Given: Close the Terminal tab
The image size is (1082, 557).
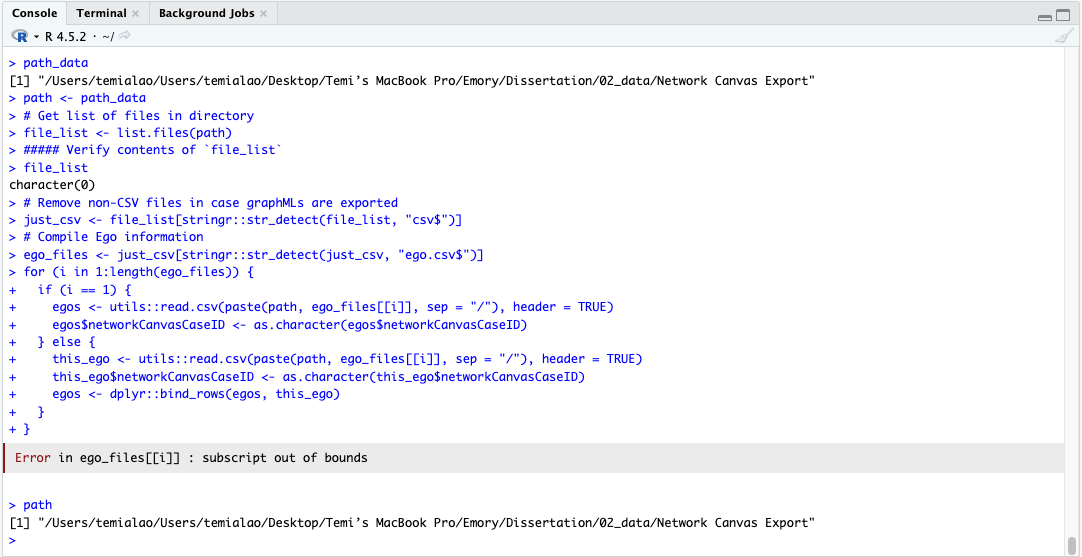Looking at the screenshot, I should [x=135, y=14].
